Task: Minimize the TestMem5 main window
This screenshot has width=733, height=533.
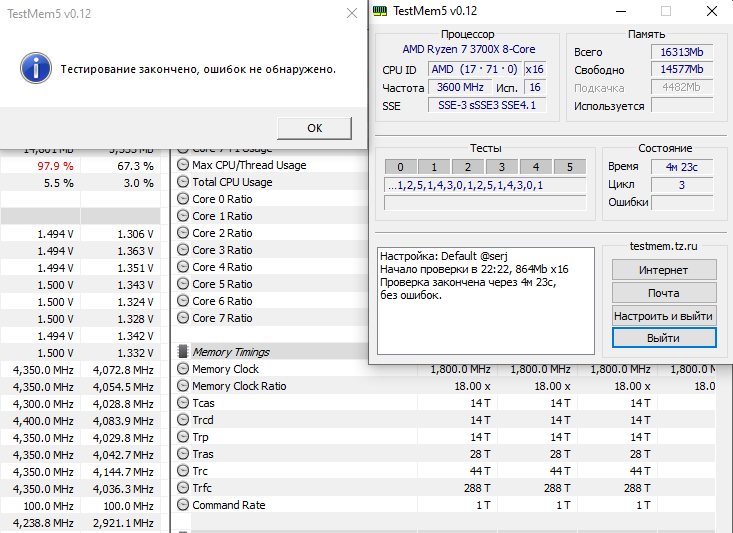Action: 621,11
